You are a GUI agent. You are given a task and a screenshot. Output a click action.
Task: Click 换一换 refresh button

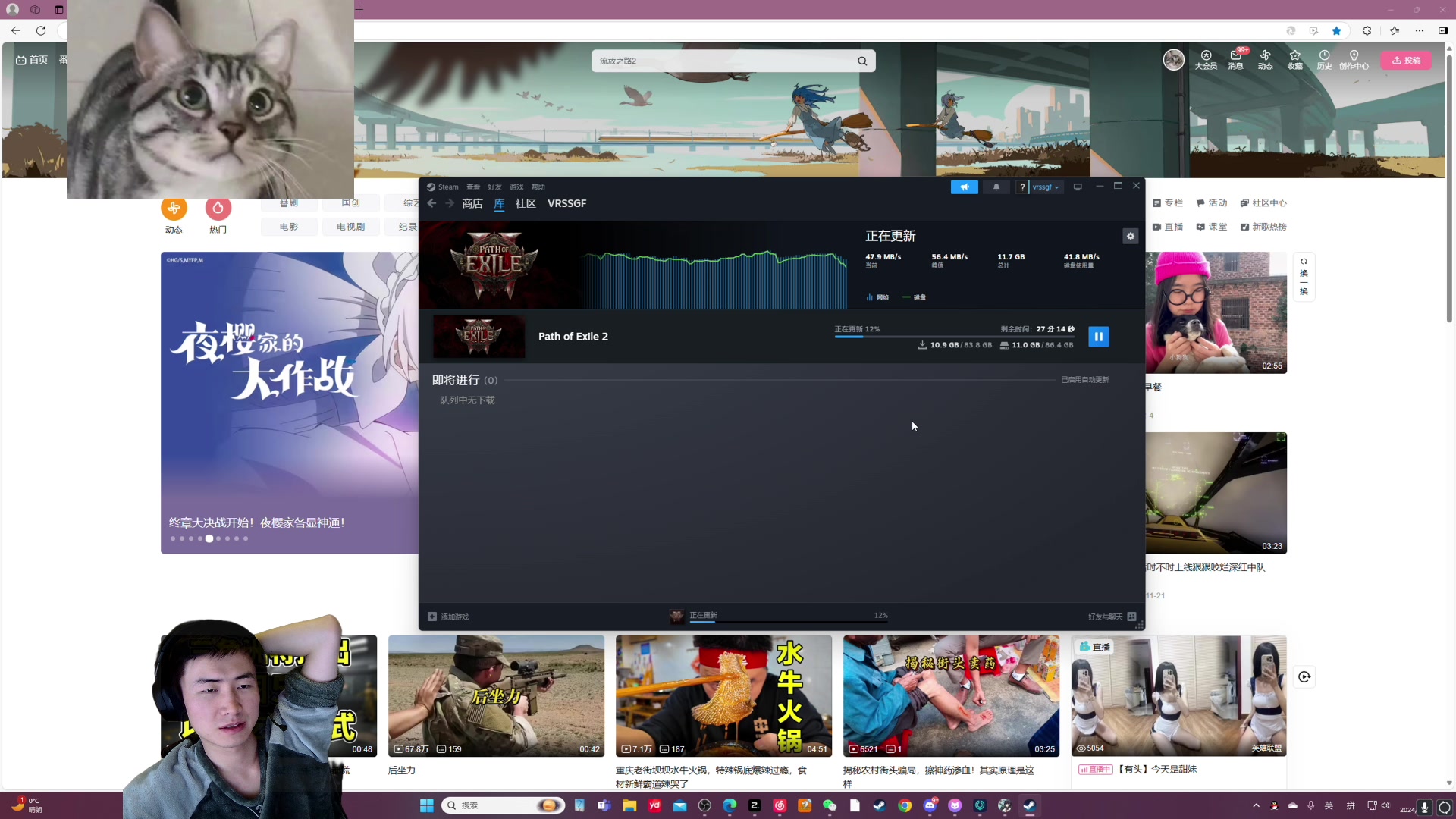pos(1304,278)
